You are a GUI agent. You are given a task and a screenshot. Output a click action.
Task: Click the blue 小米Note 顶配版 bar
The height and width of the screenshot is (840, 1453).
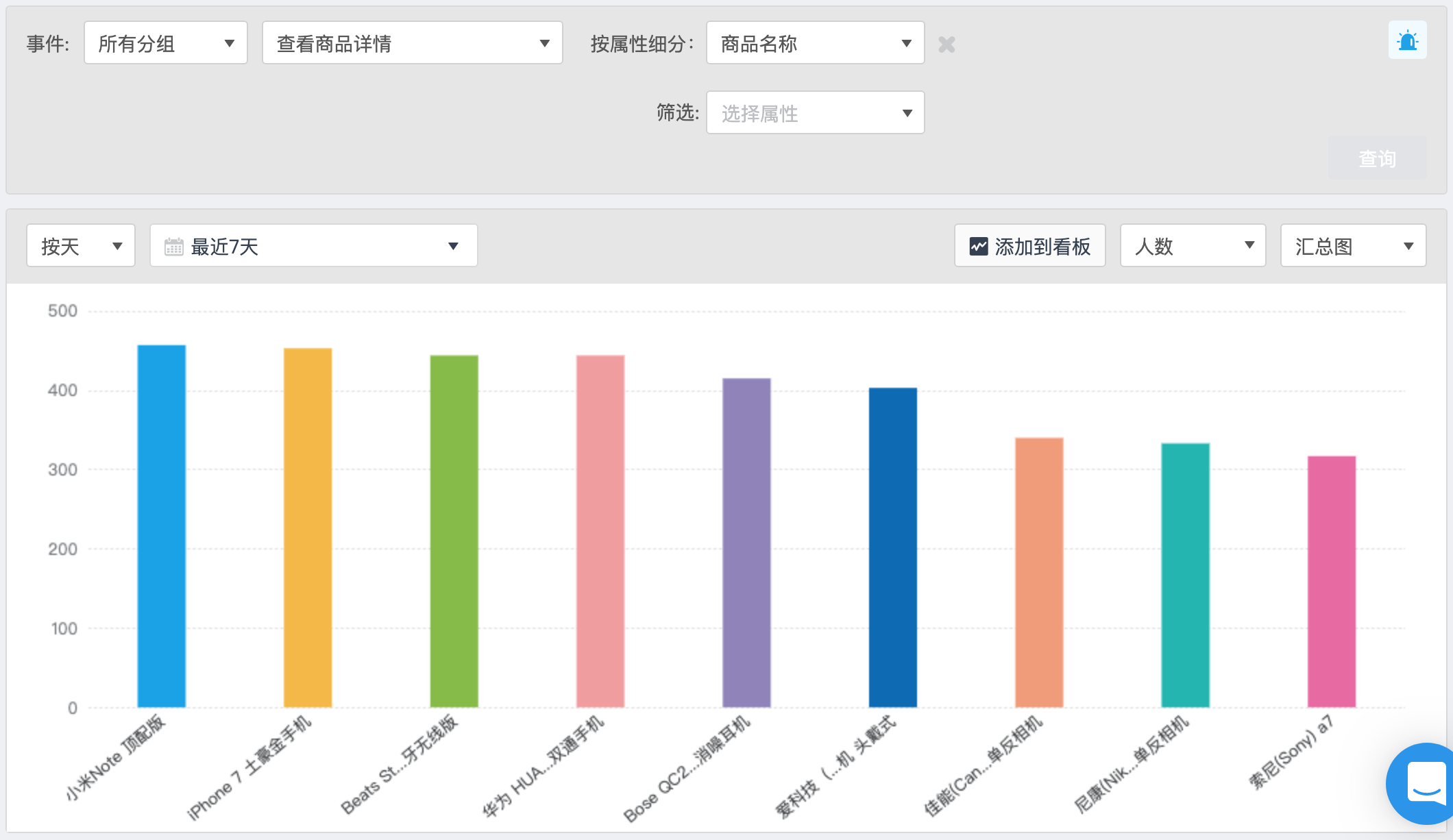[162, 526]
